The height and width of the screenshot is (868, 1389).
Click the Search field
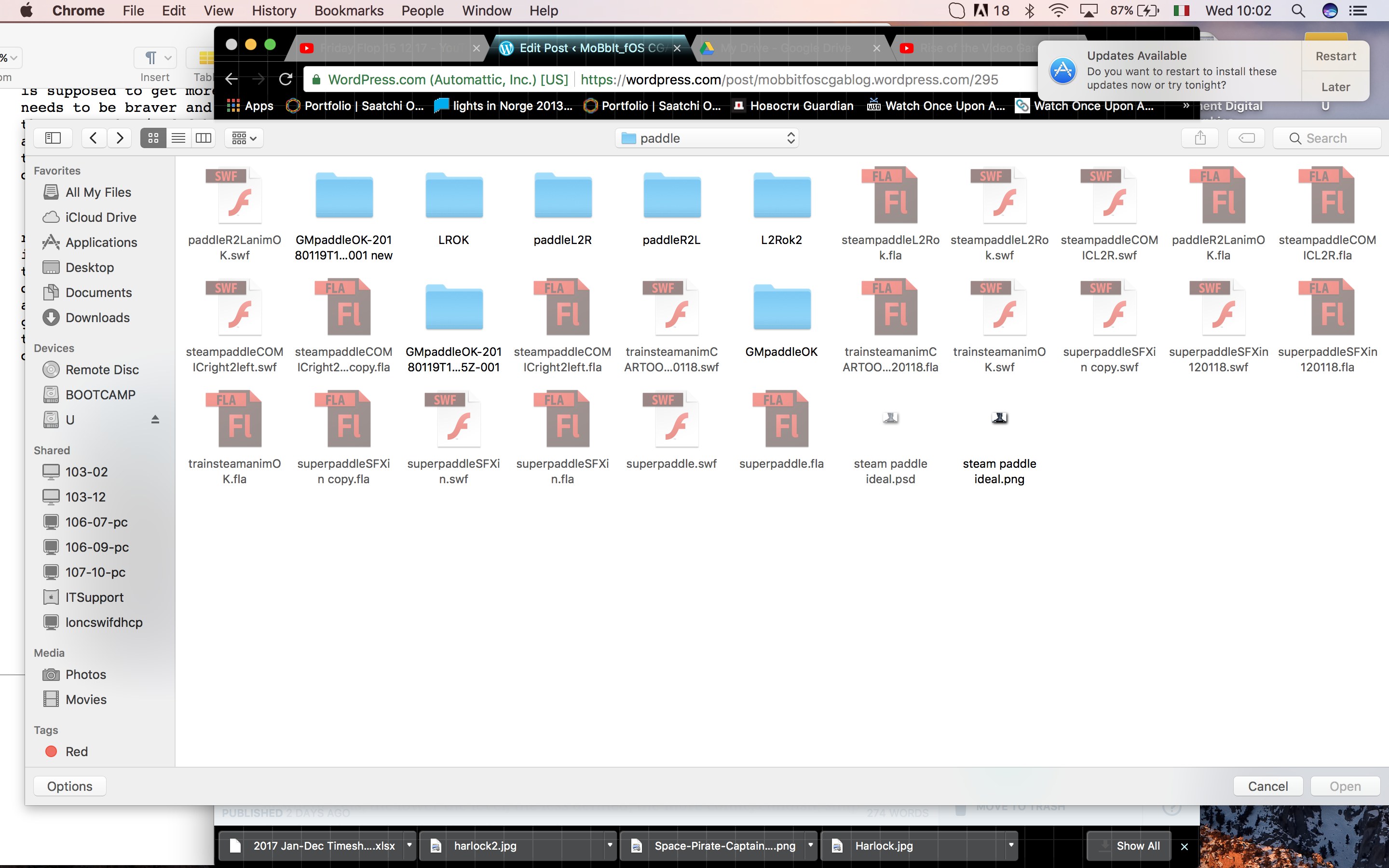pos(1326,138)
